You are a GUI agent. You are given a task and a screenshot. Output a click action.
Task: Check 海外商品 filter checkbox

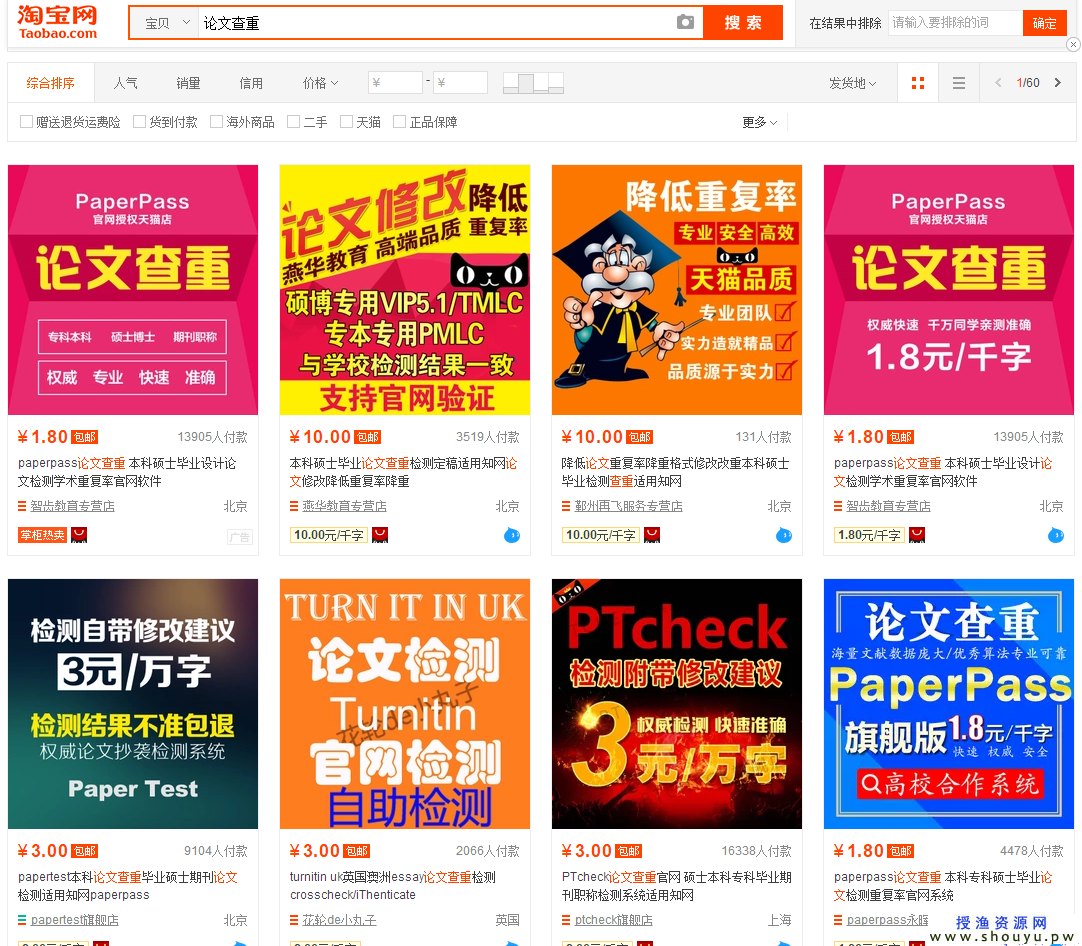pos(216,121)
